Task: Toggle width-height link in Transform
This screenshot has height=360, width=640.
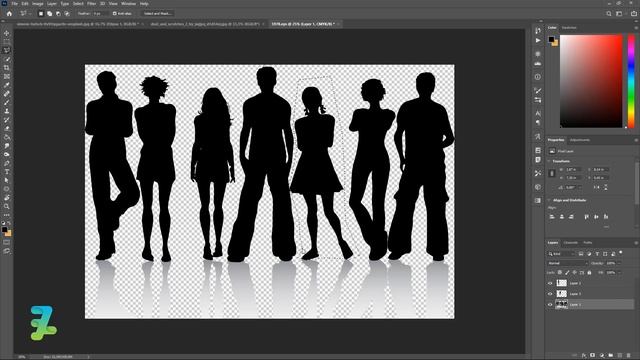Action: pyautogui.click(x=552, y=173)
